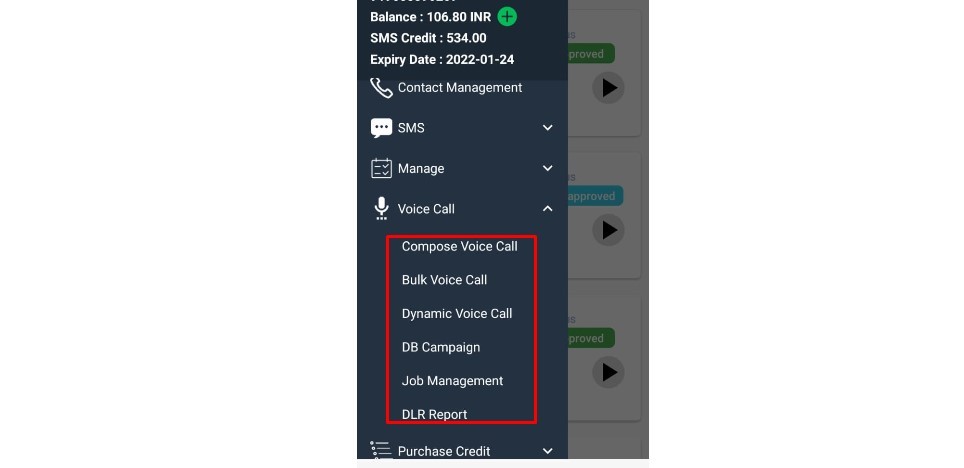The image size is (964, 468).
Task: Go to Job Management
Action: [452, 381]
